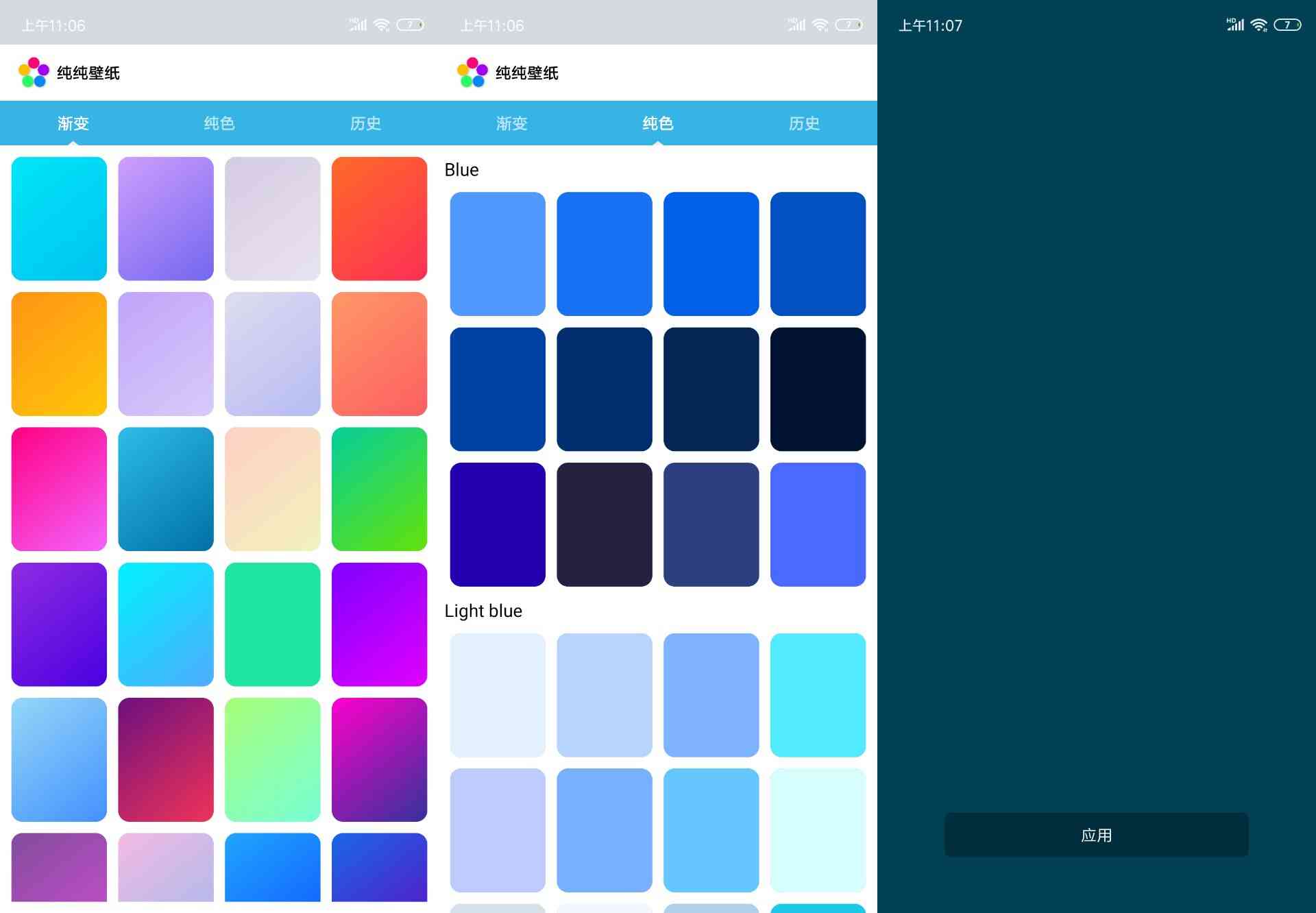Viewport: 1316px width, 913px height.
Task: Tap Wi-Fi icon in right screen status bar
Action: pos(1259,25)
